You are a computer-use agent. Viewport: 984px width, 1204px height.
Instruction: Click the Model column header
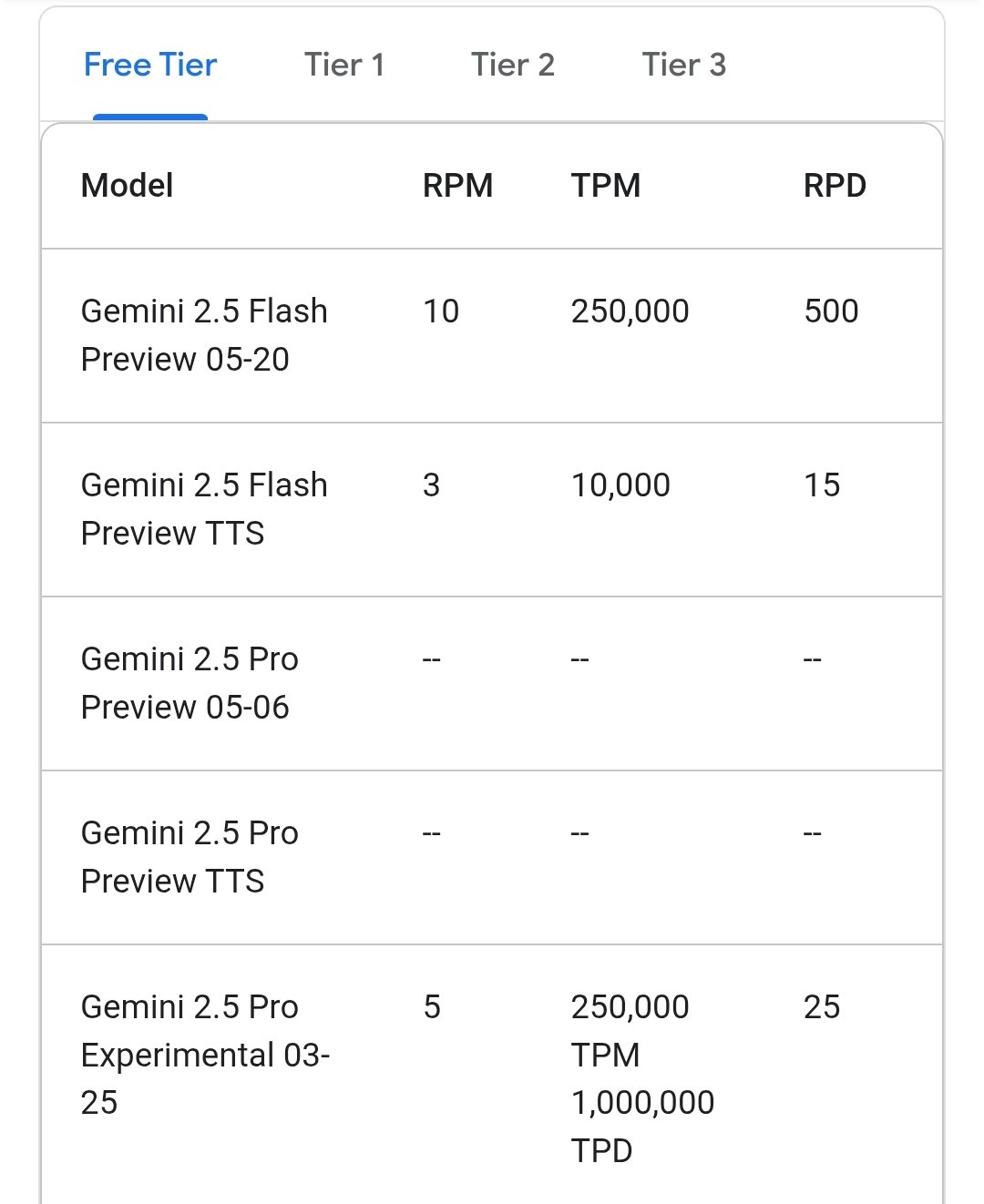pyautogui.click(x=127, y=186)
